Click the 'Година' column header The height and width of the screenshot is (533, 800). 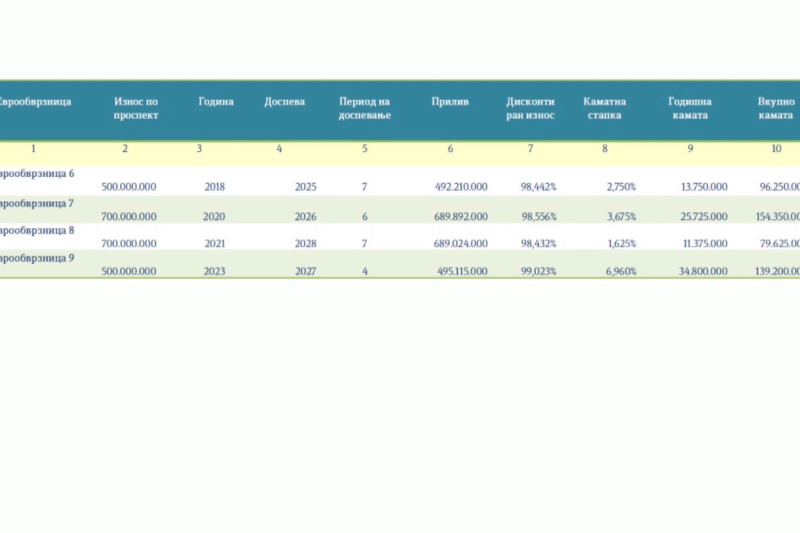pos(216,101)
